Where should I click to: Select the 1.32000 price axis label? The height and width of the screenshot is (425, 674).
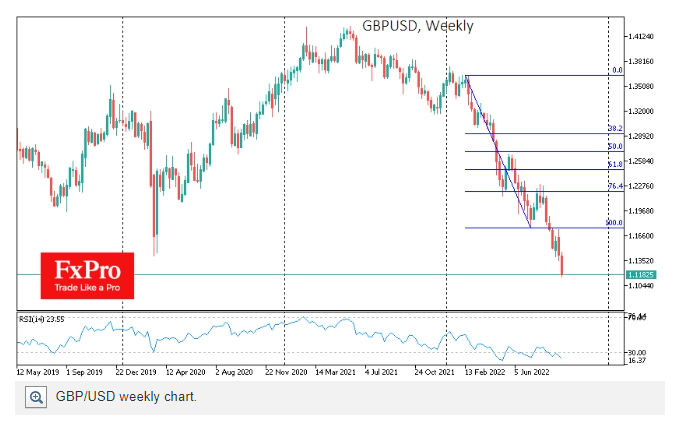point(641,111)
